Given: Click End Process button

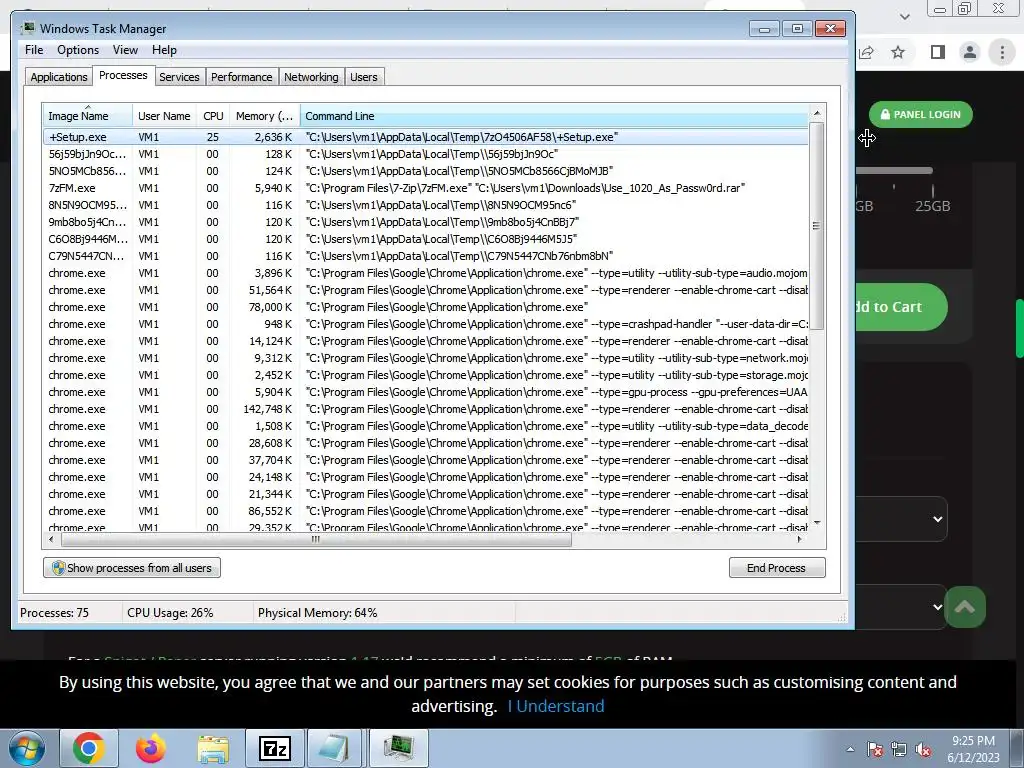Looking at the screenshot, I should [x=776, y=568].
